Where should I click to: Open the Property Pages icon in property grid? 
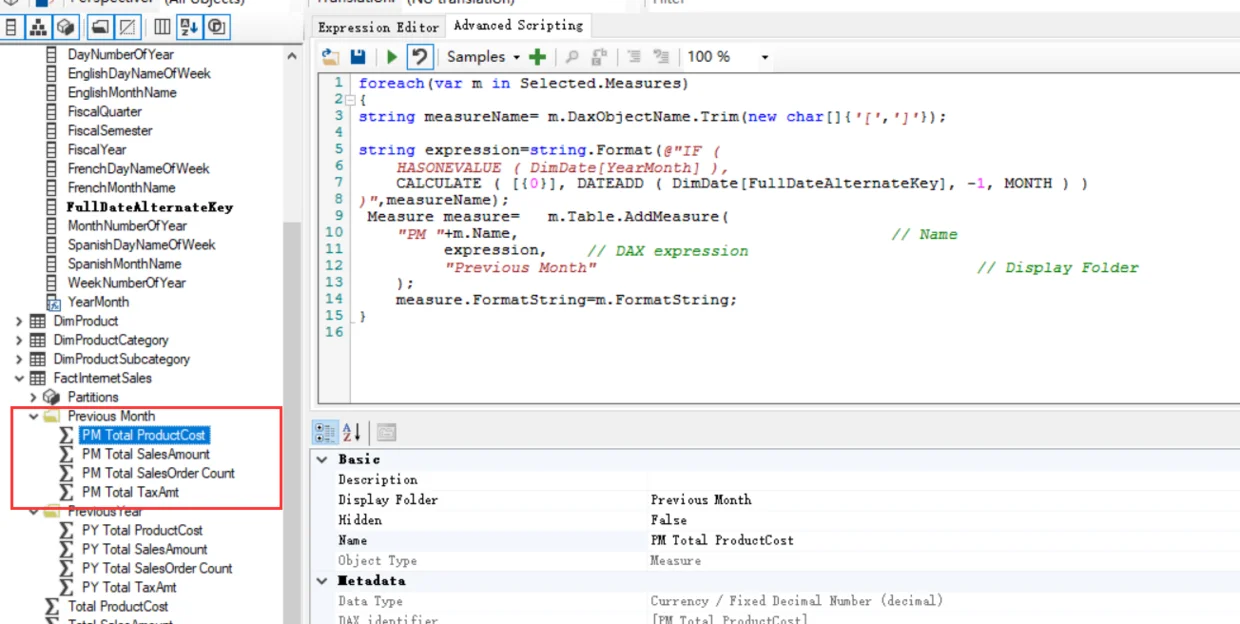tap(386, 432)
